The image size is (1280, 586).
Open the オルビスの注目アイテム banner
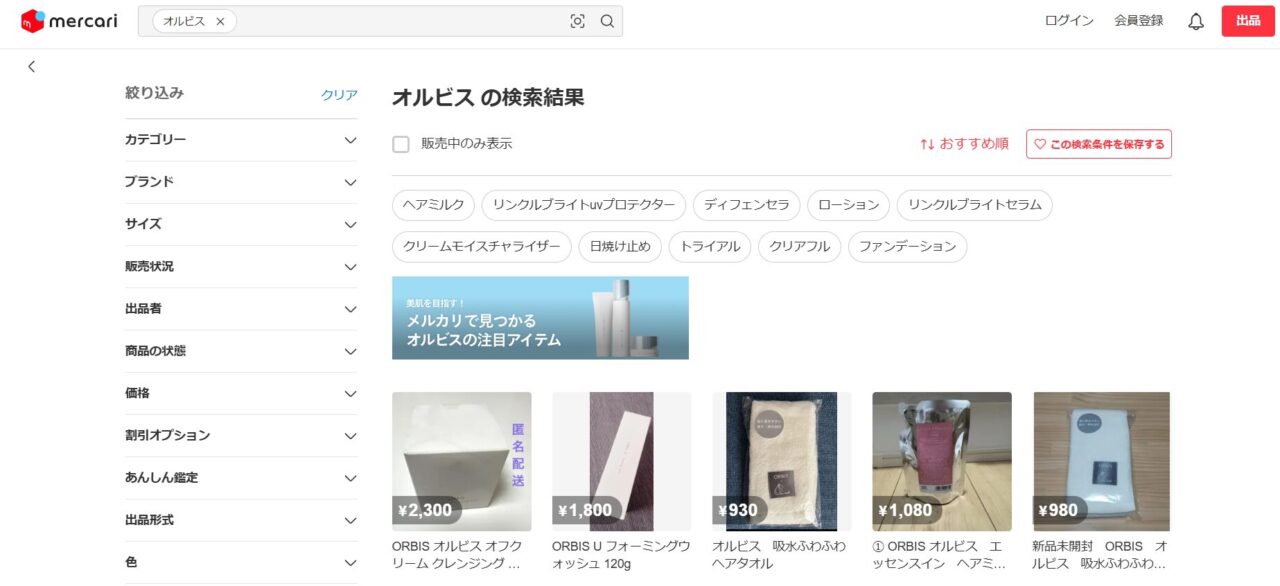[540, 318]
